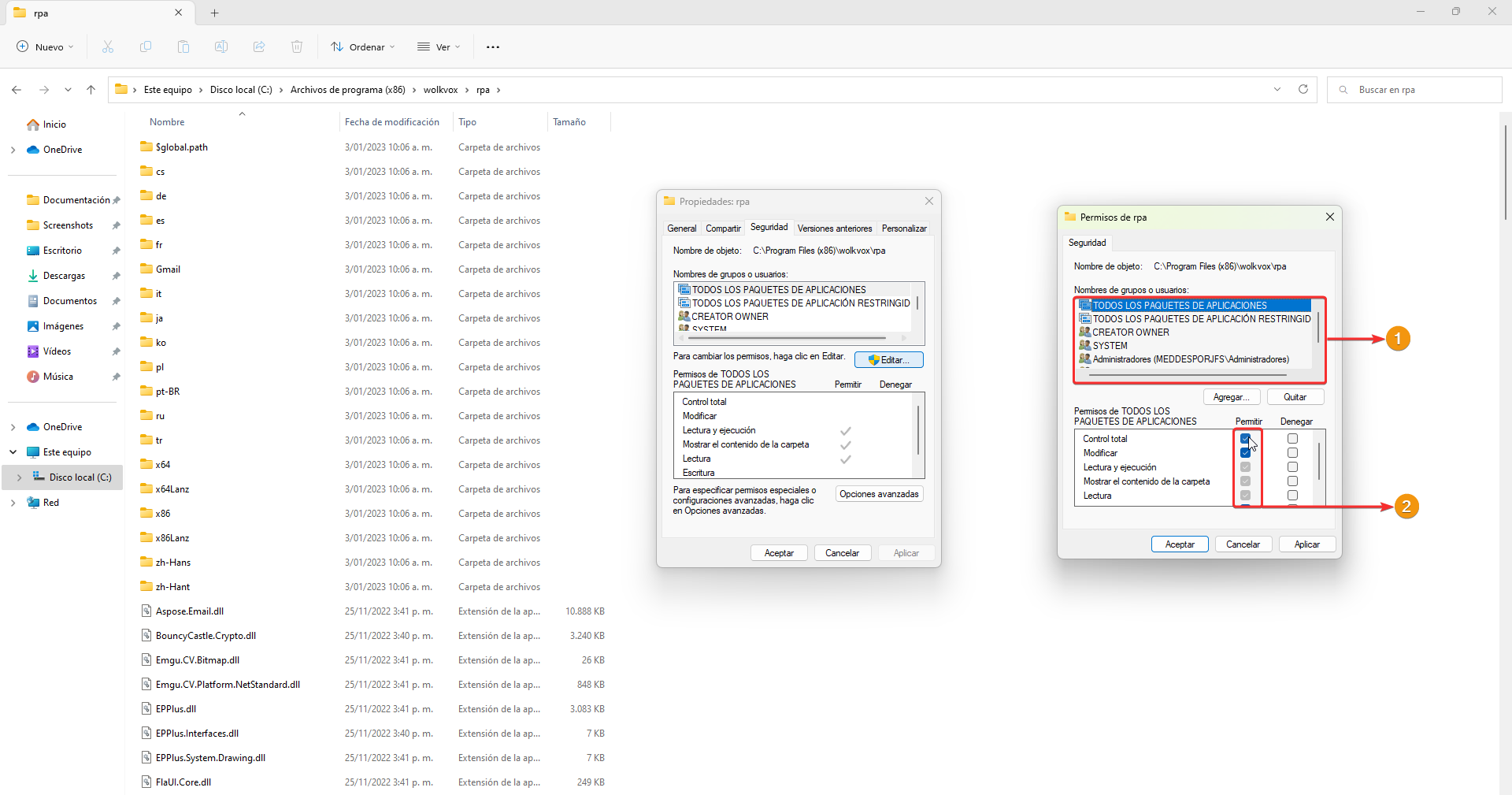Click Agregar button in Permisos
This screenshot has width=1512, height=795.
(1232, 397)
